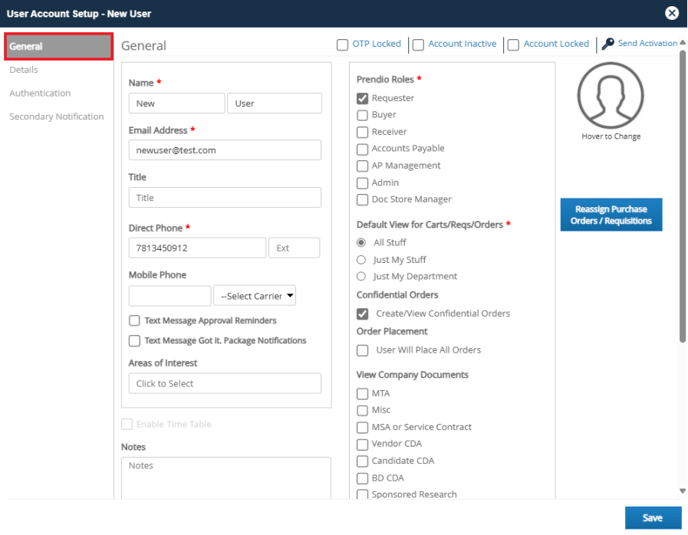Check the Candidate CDA checkbox

coord(362,461)
